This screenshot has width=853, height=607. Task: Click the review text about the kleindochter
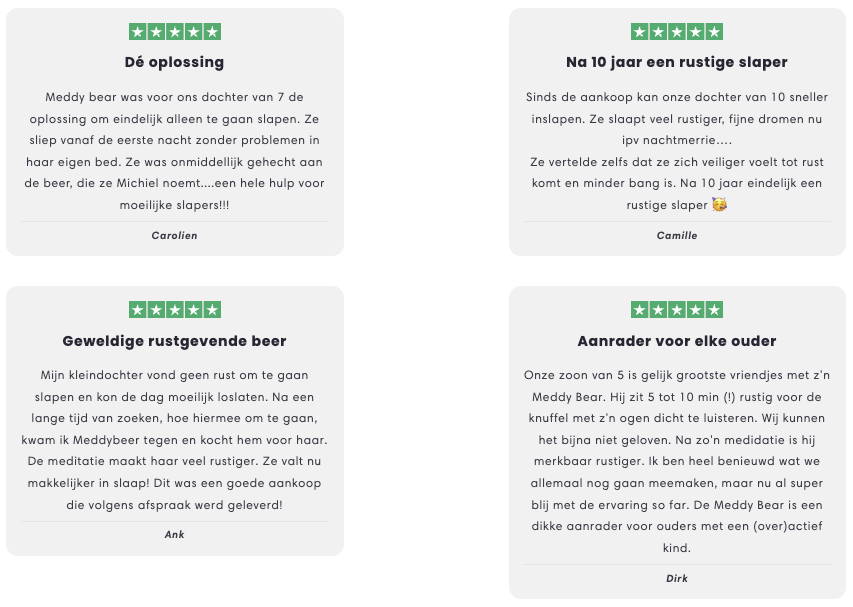point(174,440)
